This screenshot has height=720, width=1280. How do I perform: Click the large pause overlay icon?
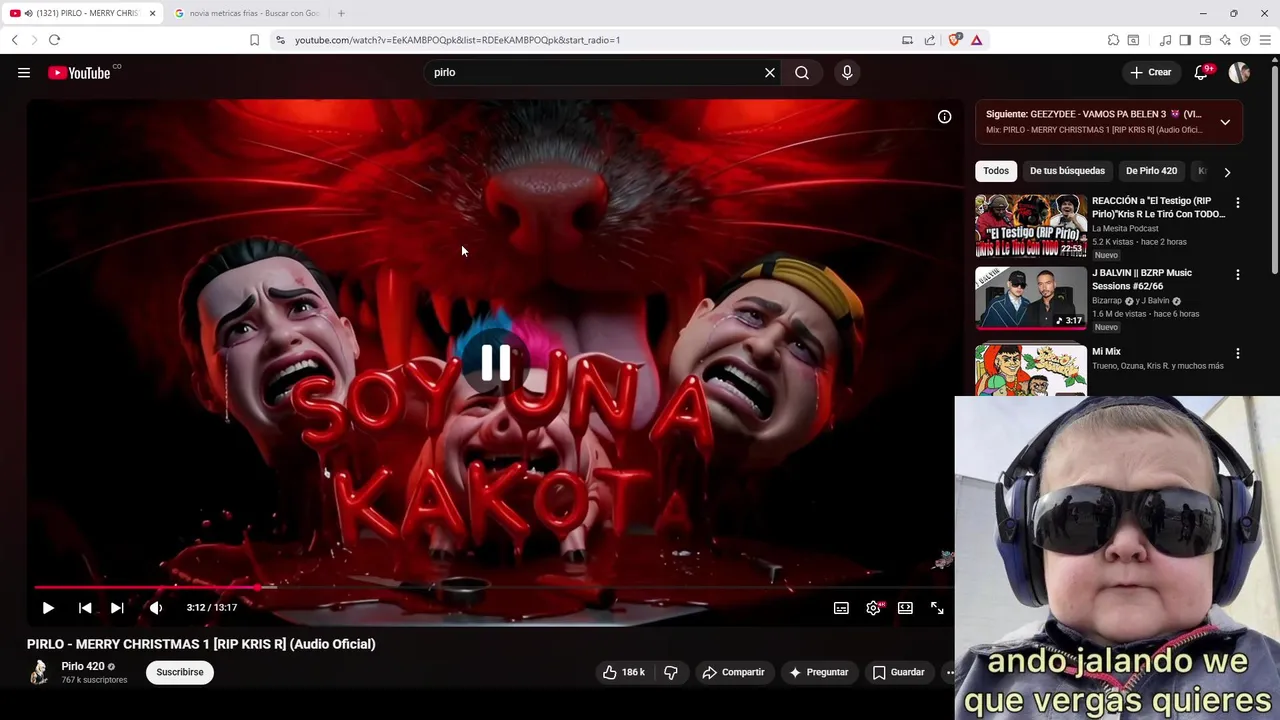click(x=496, y=363)
